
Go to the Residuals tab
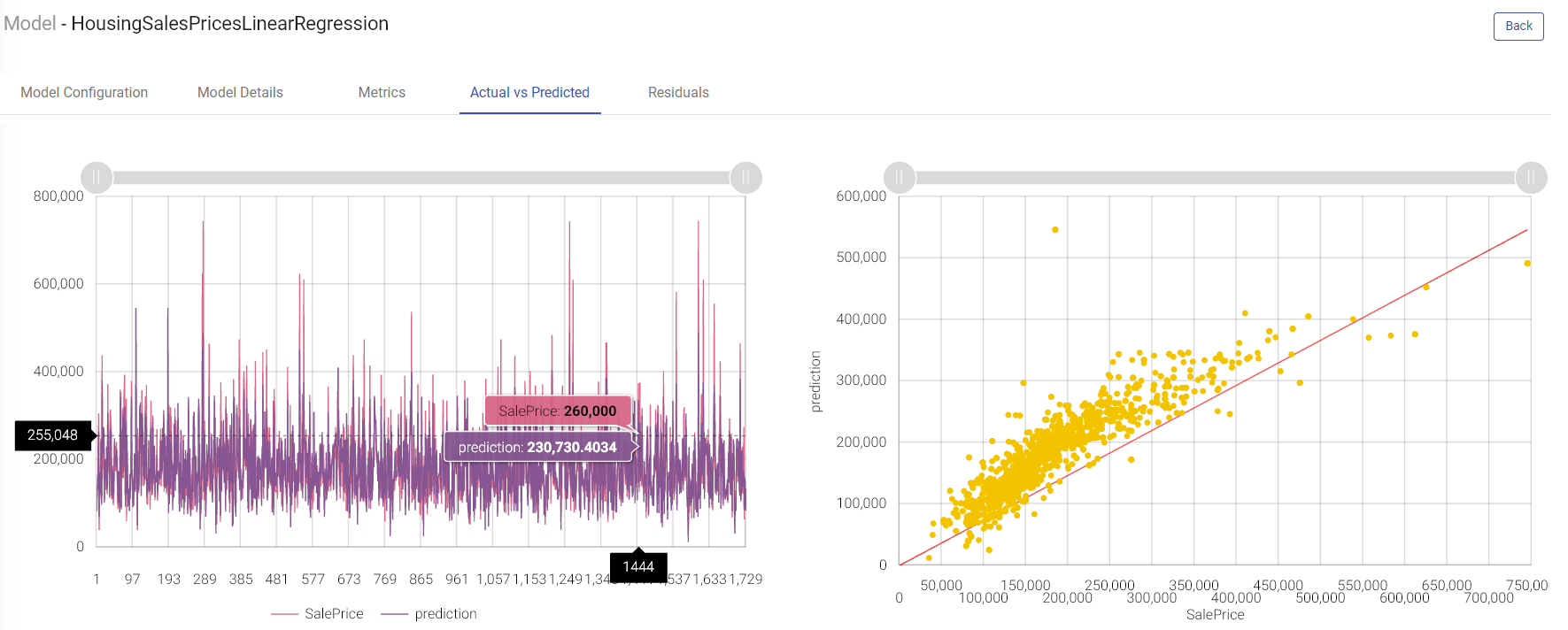click(678, 92)
